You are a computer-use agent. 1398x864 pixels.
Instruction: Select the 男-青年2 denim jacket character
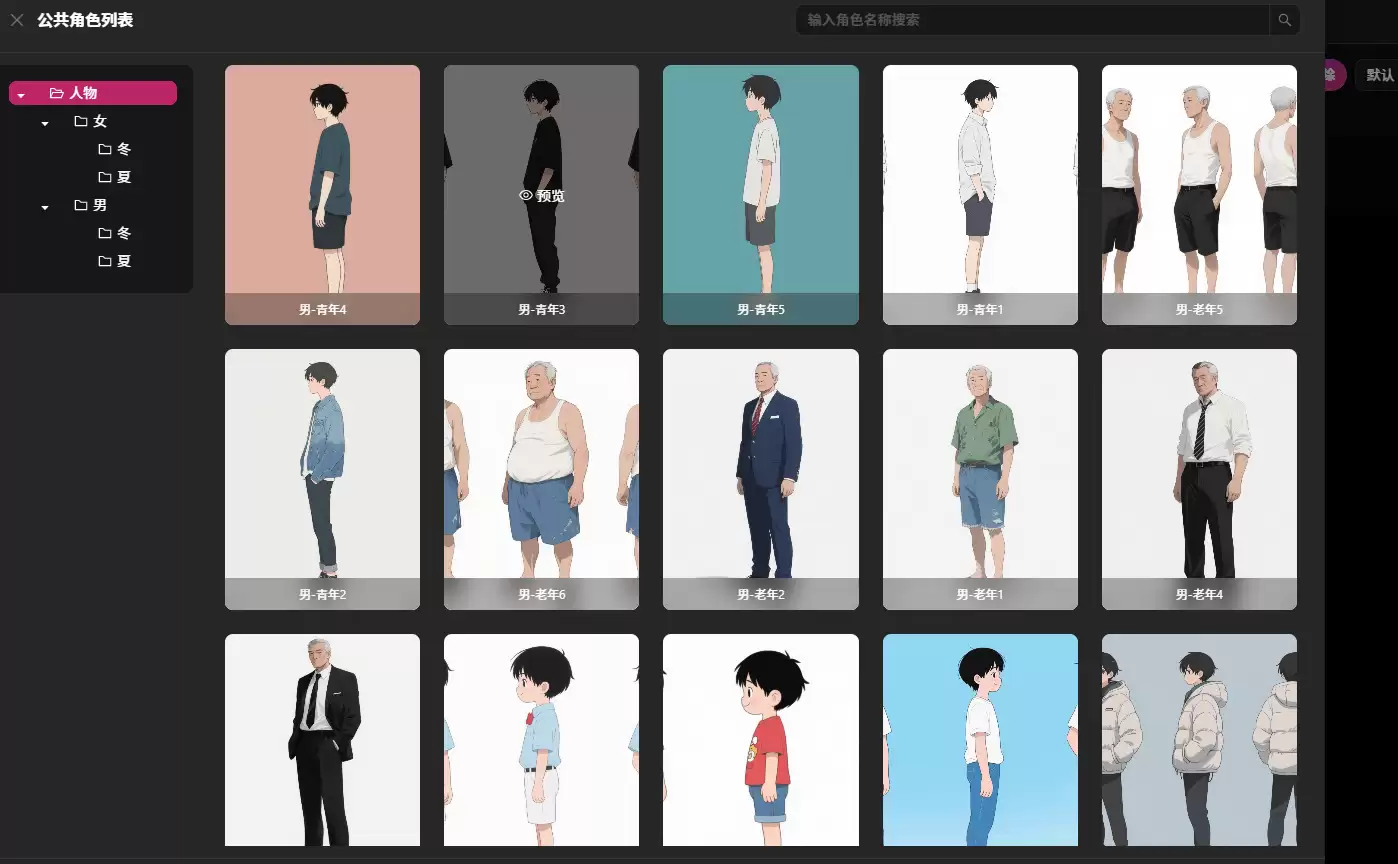point(322,479)
